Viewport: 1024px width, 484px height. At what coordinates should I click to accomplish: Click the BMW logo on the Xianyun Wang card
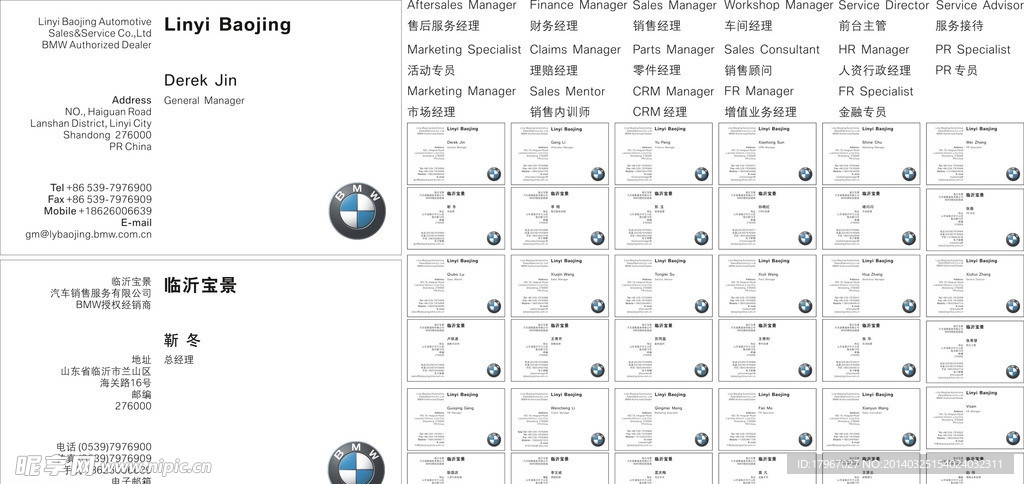[x=909, y=440]
